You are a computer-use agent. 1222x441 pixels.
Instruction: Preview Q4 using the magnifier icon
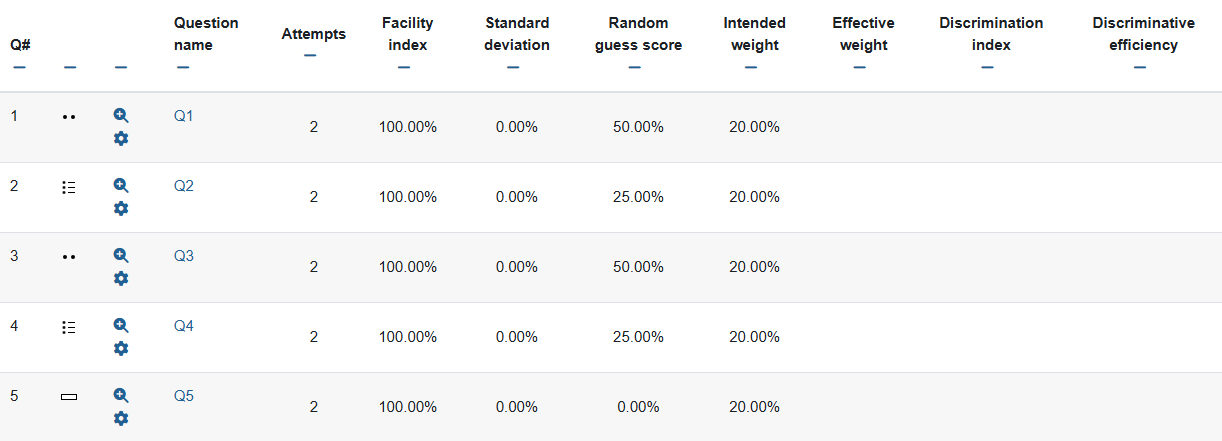121,326
